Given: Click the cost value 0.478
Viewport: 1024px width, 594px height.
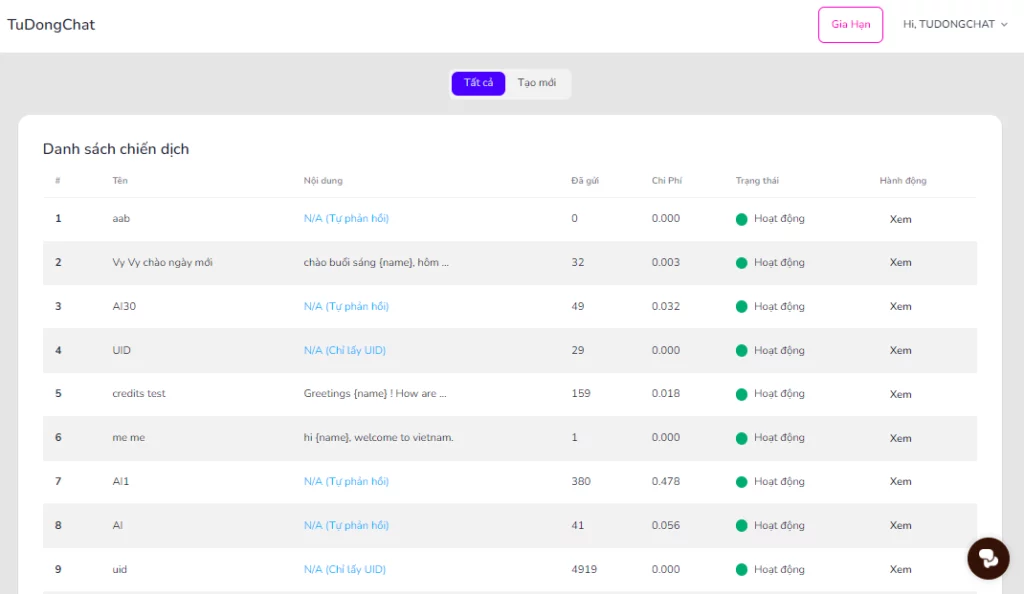Looking at the screenshot, I should coord(665,481).
